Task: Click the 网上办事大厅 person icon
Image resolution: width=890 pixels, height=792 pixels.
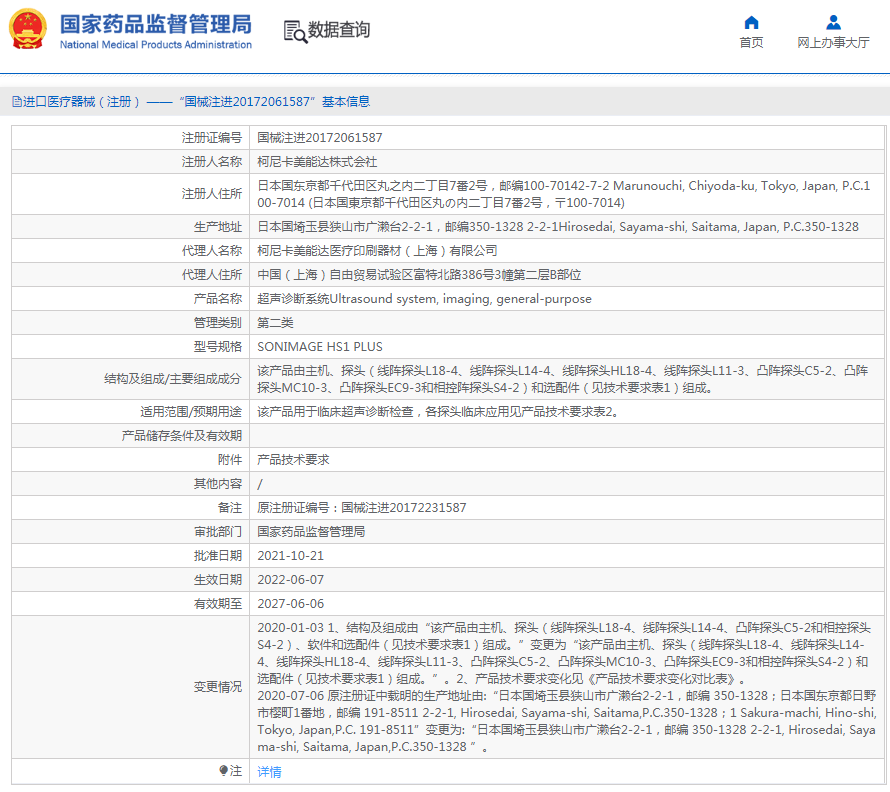Action: click(833, 21)
